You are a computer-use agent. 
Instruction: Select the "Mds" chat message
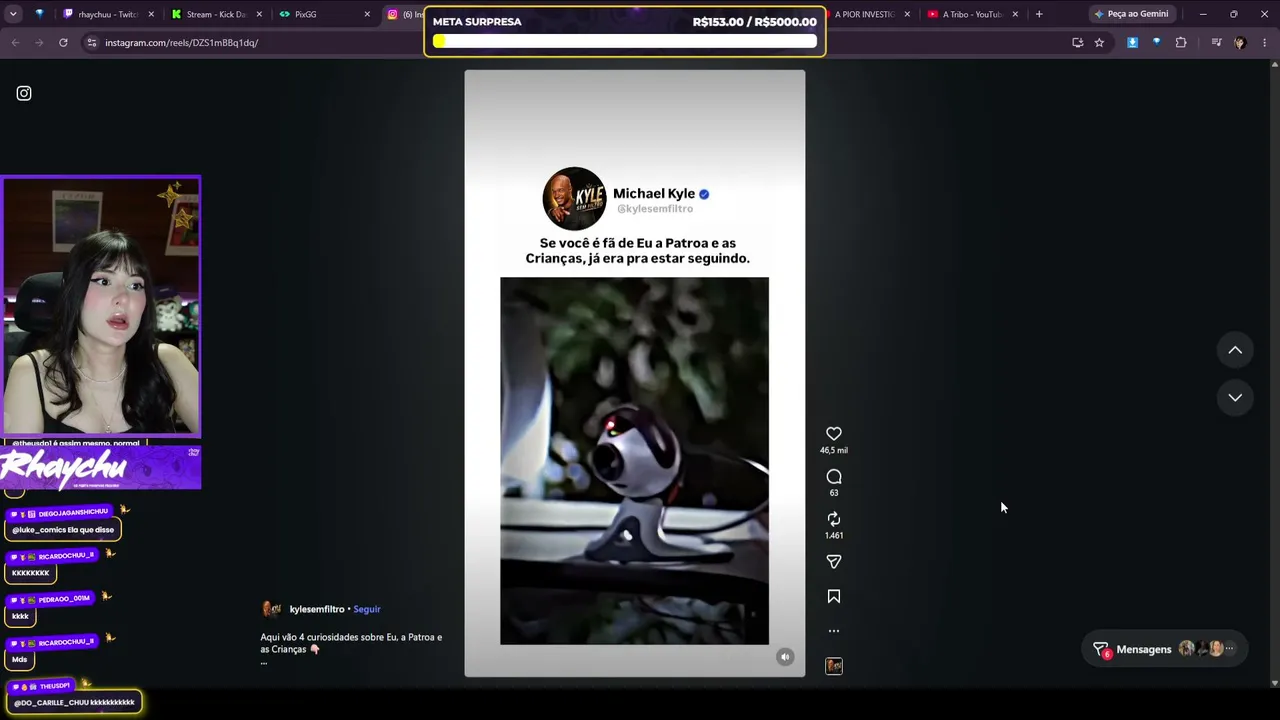(20, 660)
